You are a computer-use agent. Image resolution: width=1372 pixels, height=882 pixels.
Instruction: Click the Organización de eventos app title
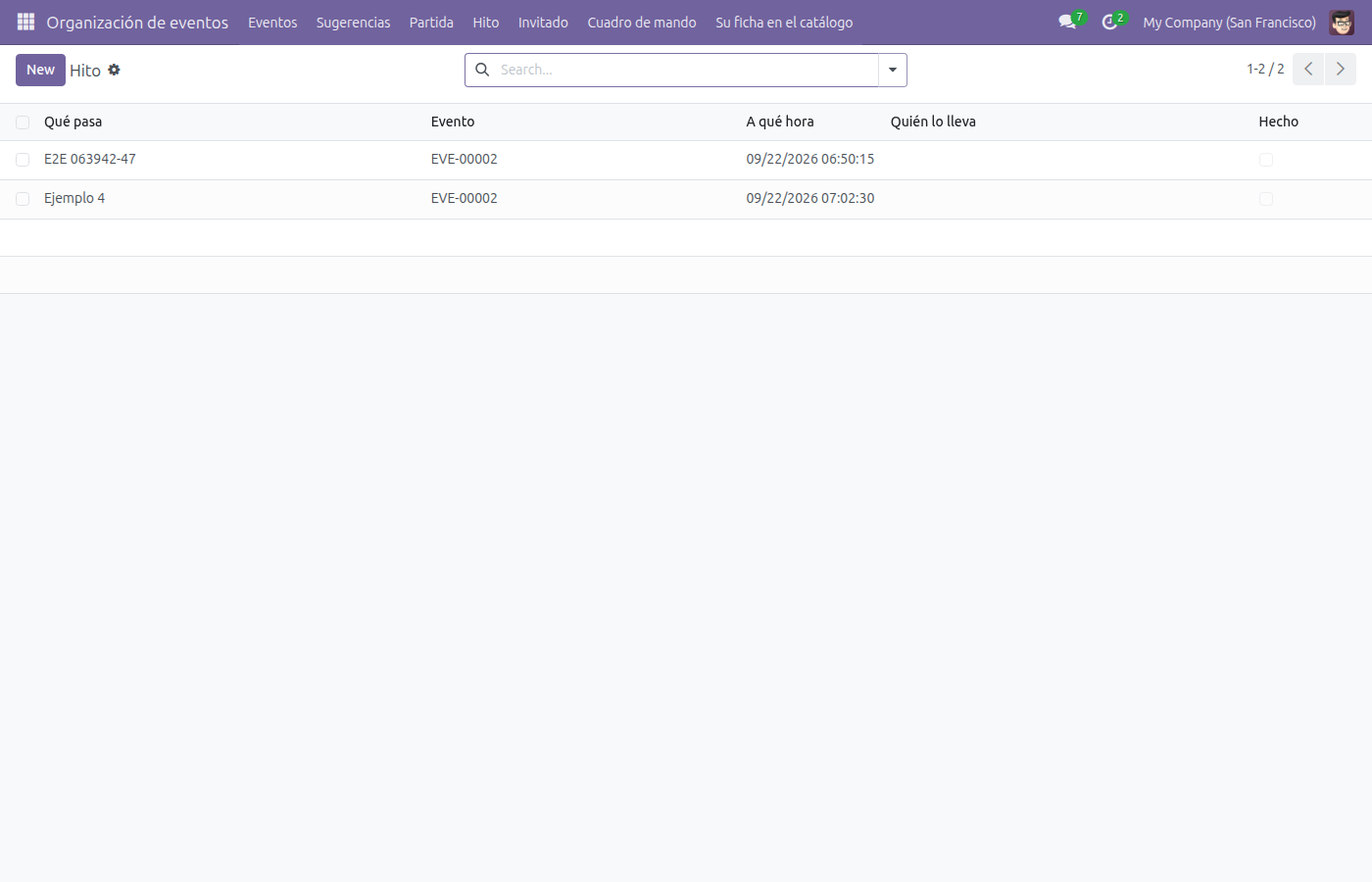point(137,22)
